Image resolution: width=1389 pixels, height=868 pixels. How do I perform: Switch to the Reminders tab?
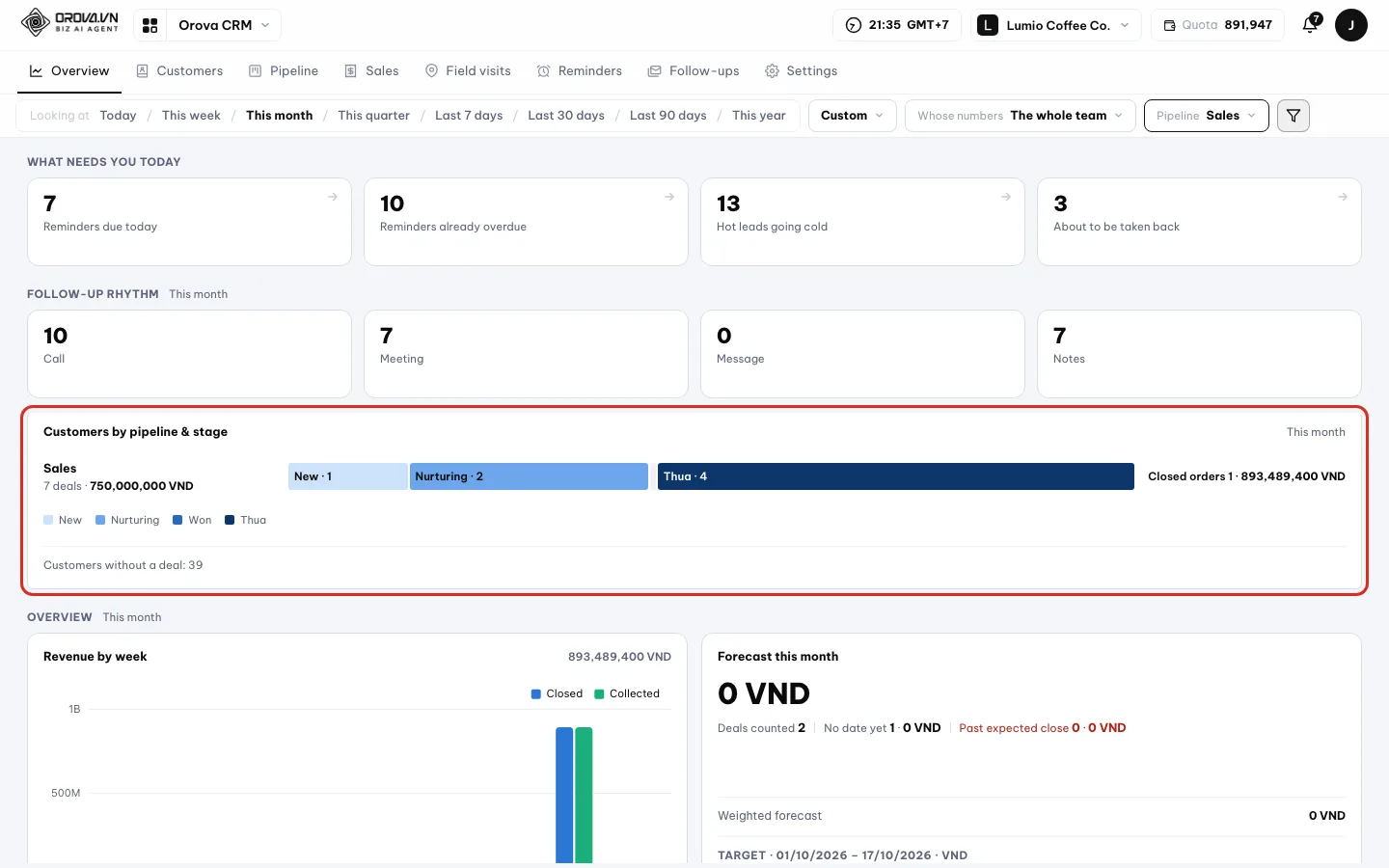pyautogui.click(x=580, y=71)
